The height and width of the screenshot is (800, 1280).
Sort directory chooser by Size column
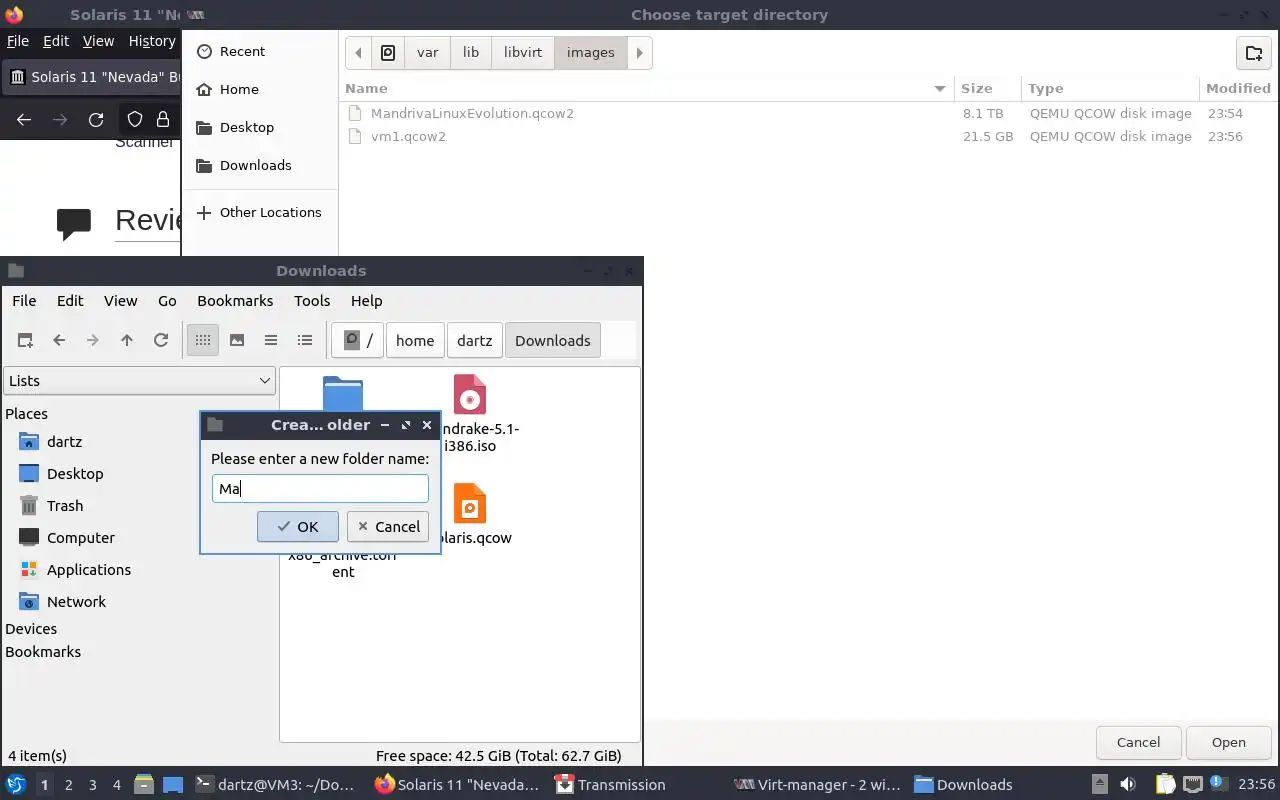click(x=987, y=88)
